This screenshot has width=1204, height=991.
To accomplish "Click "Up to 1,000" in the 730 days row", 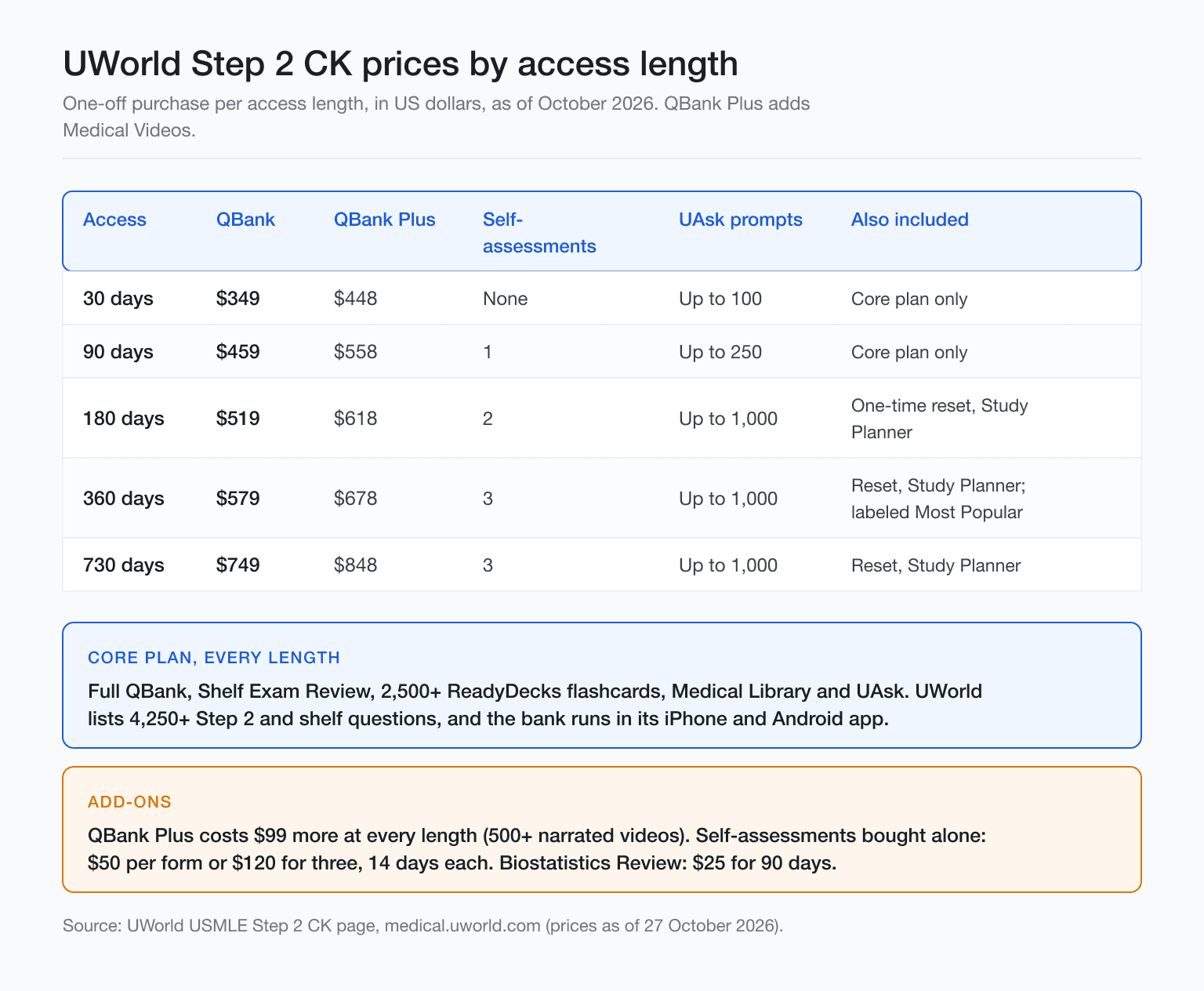I will (728, 565).
